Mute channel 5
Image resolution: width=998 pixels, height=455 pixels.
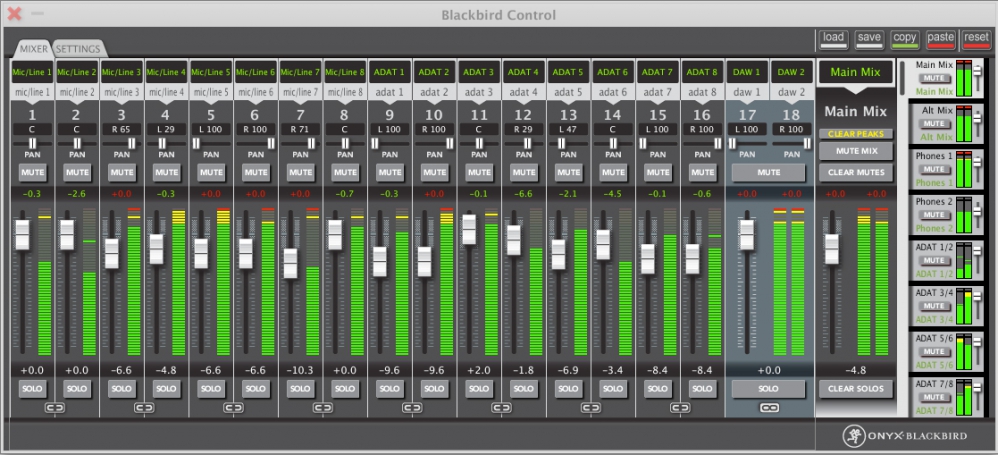[x=211, y=172]
